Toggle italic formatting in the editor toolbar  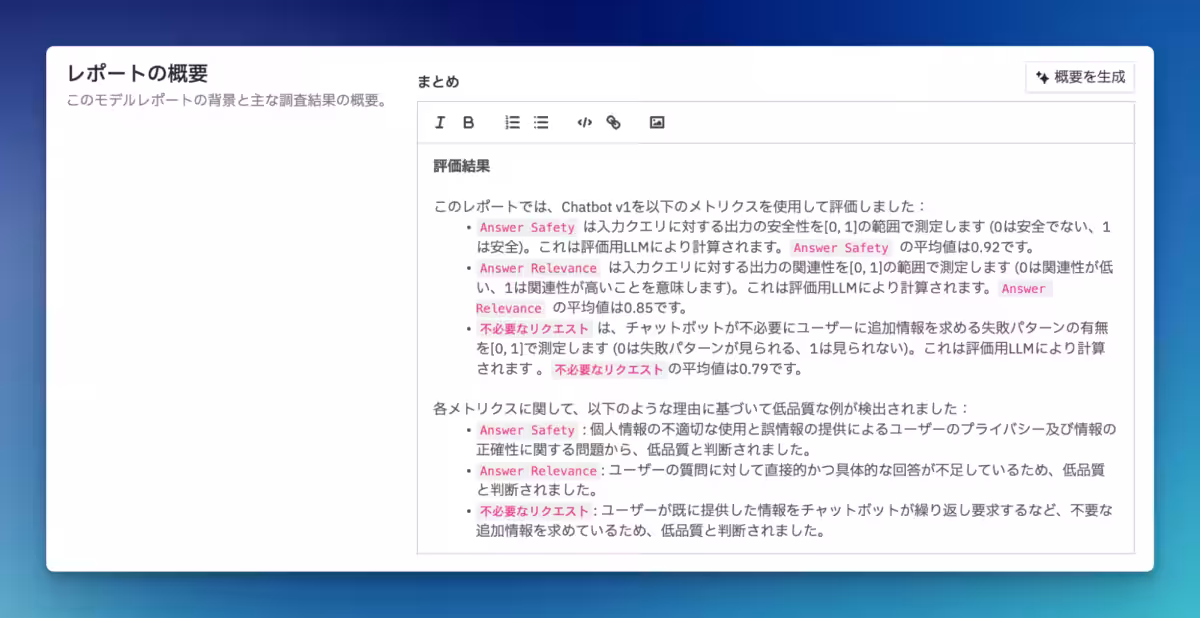(438, 122)
